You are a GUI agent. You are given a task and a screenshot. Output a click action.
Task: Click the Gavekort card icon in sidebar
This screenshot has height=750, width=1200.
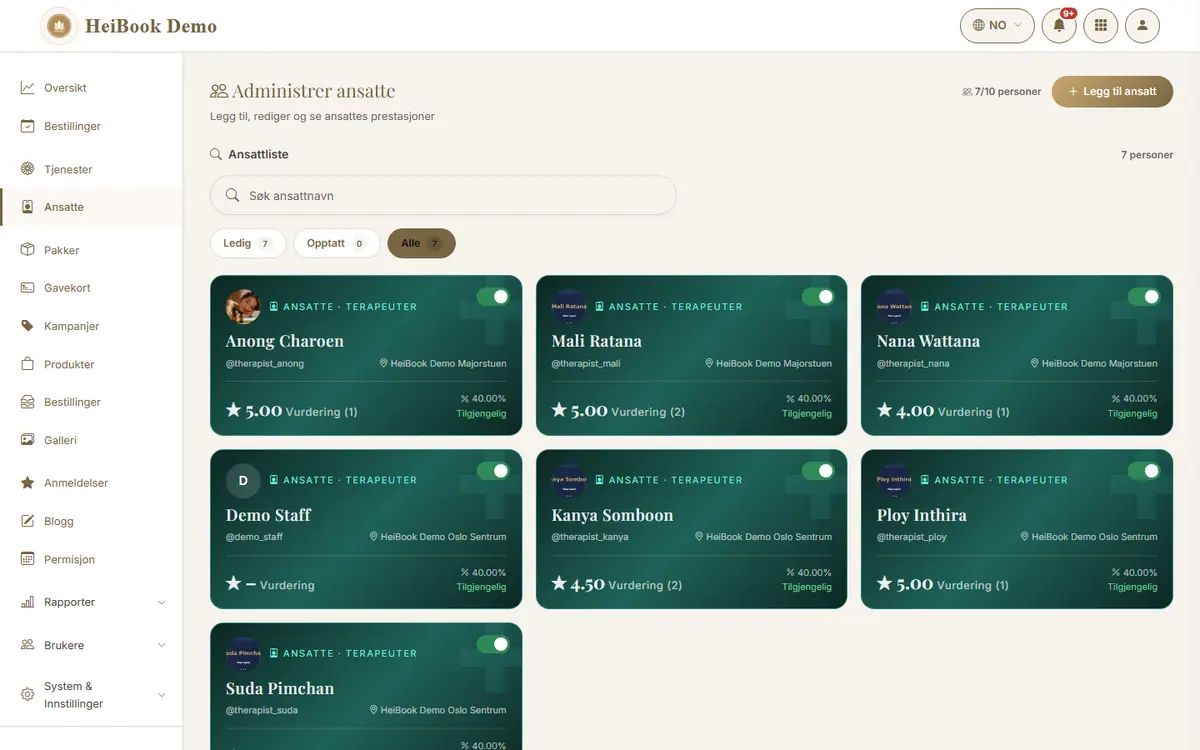coord(27,288)
